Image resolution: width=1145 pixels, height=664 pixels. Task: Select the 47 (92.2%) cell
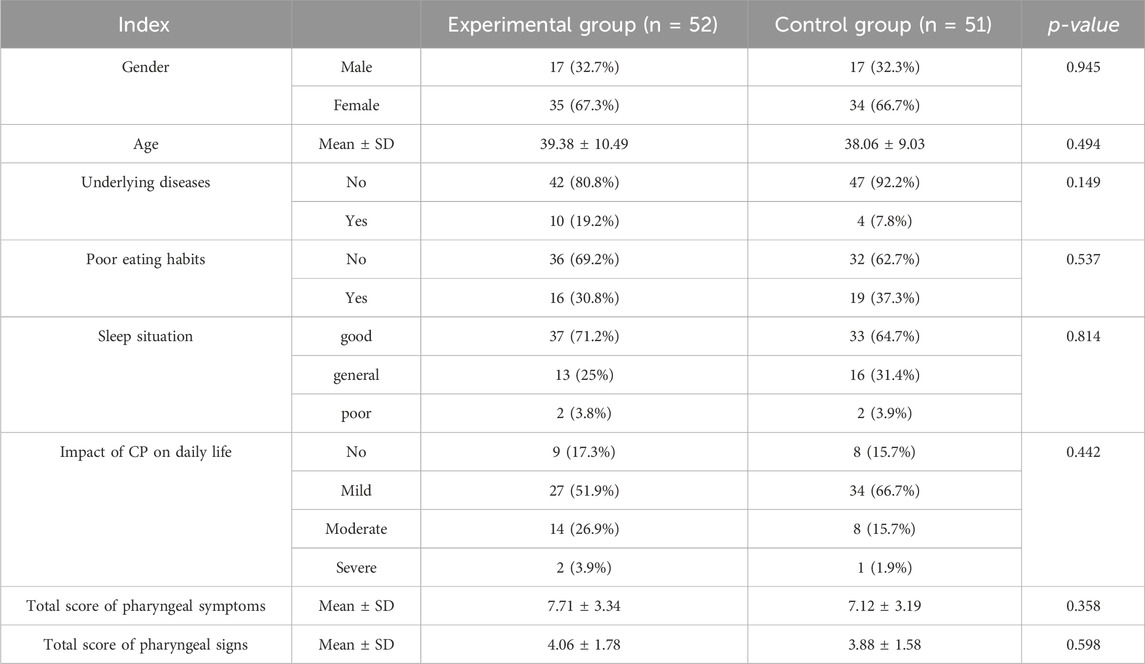[x=884, y=183]
